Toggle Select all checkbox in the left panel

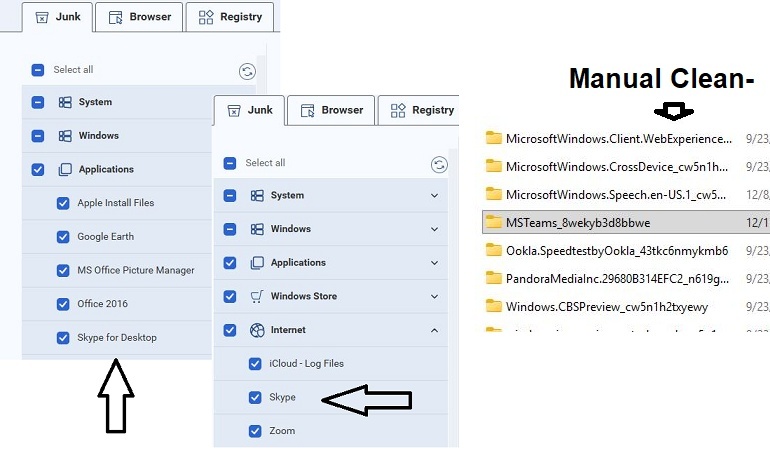click(x=38, y=70)
